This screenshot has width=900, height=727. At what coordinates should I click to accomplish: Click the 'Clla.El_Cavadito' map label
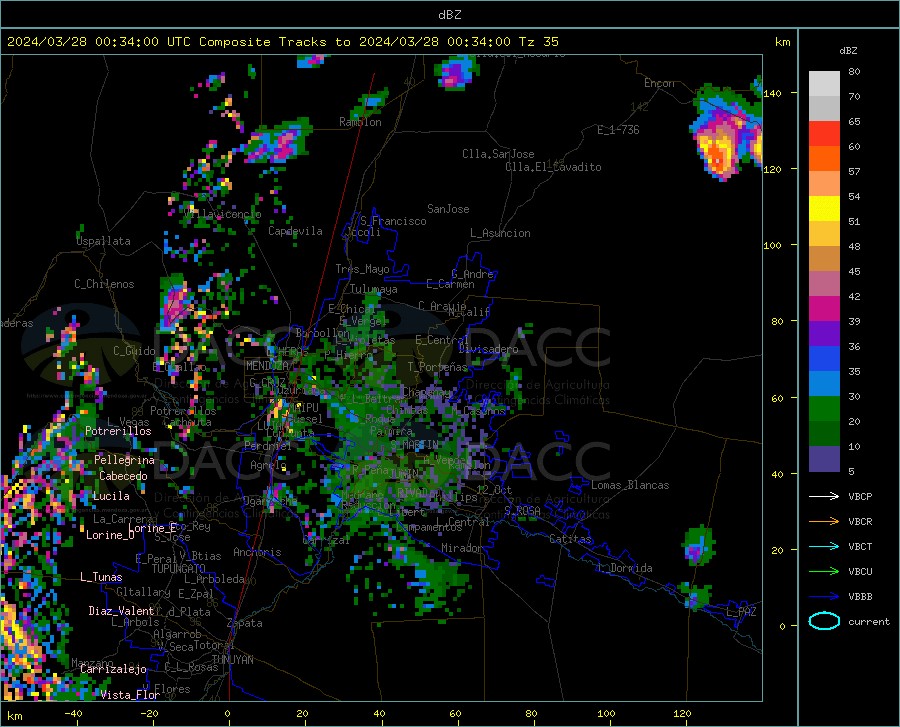553,167
